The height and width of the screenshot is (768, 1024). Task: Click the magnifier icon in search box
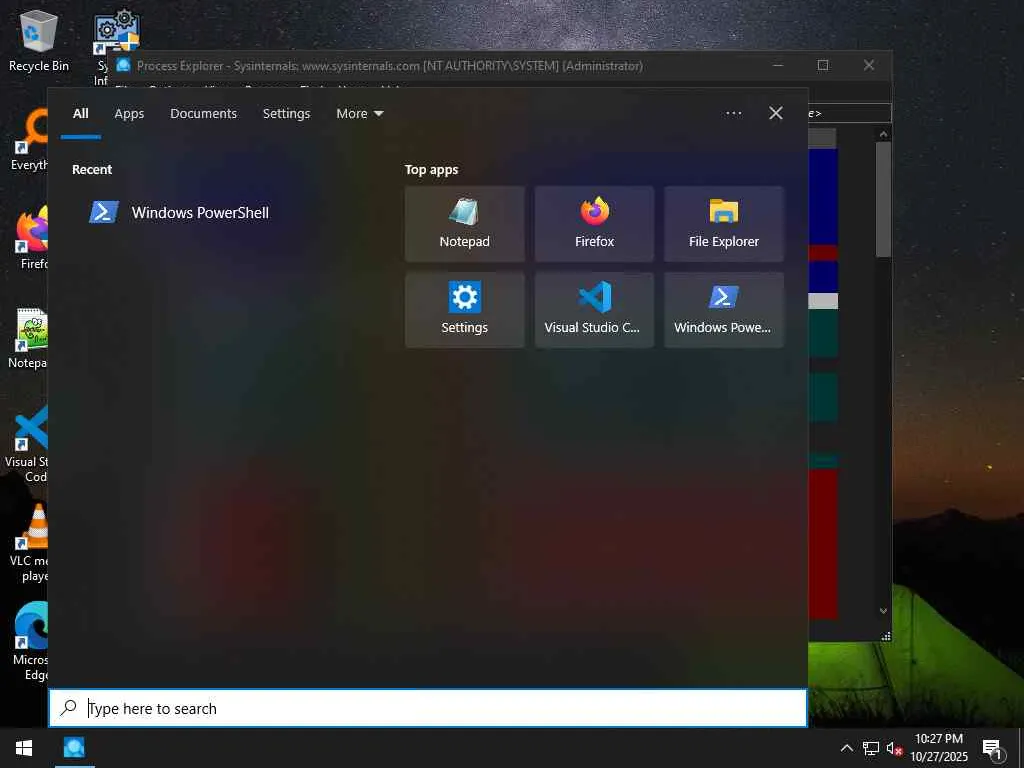pos(68,708)
